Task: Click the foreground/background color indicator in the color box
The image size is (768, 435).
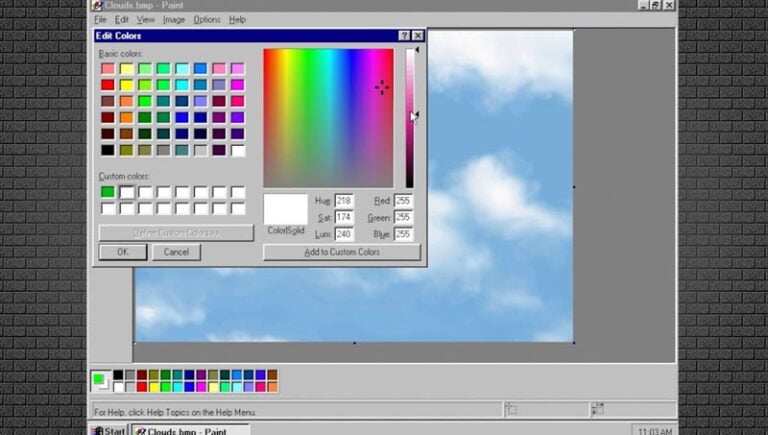Action: coord(101,381)
